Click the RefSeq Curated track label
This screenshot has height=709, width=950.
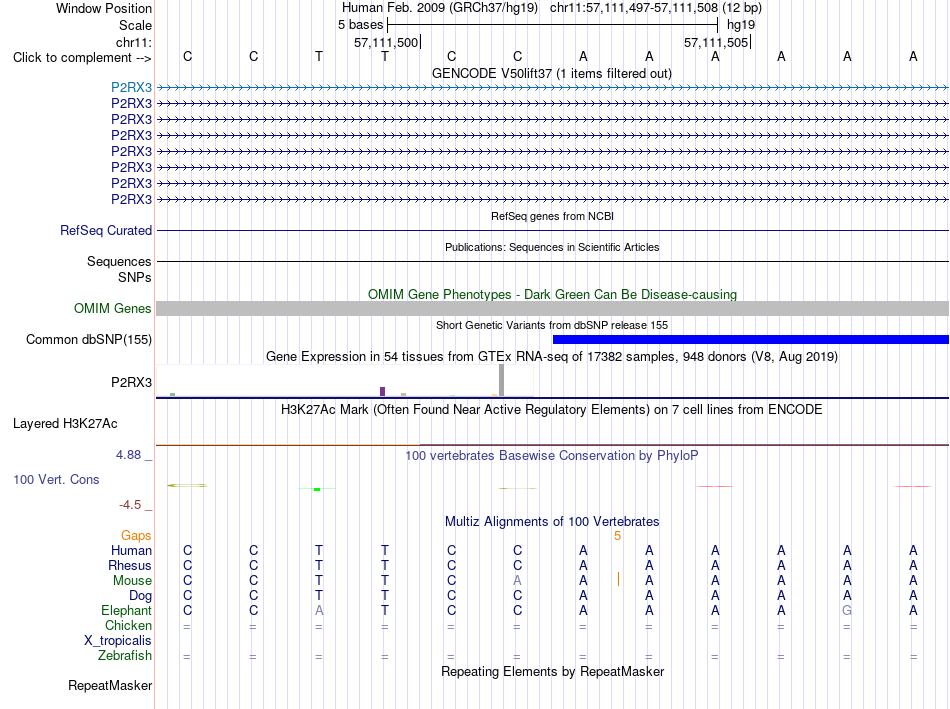(105, 230)
